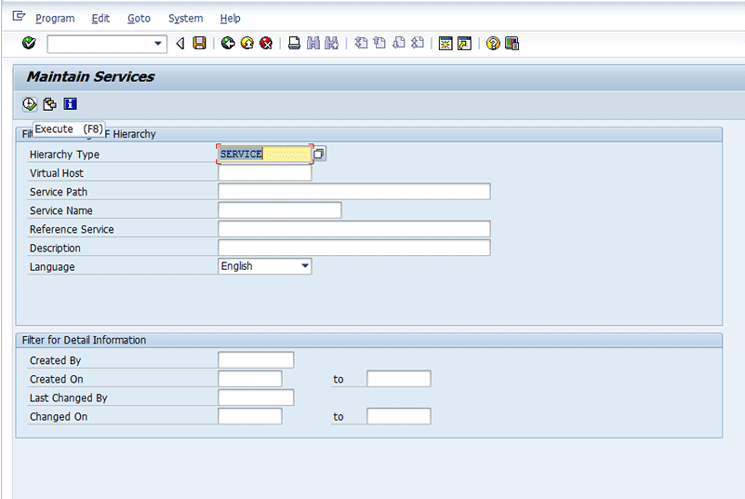Click the Execute (F8) clock icon
The image size is (745, 499).
click(29, 104)
